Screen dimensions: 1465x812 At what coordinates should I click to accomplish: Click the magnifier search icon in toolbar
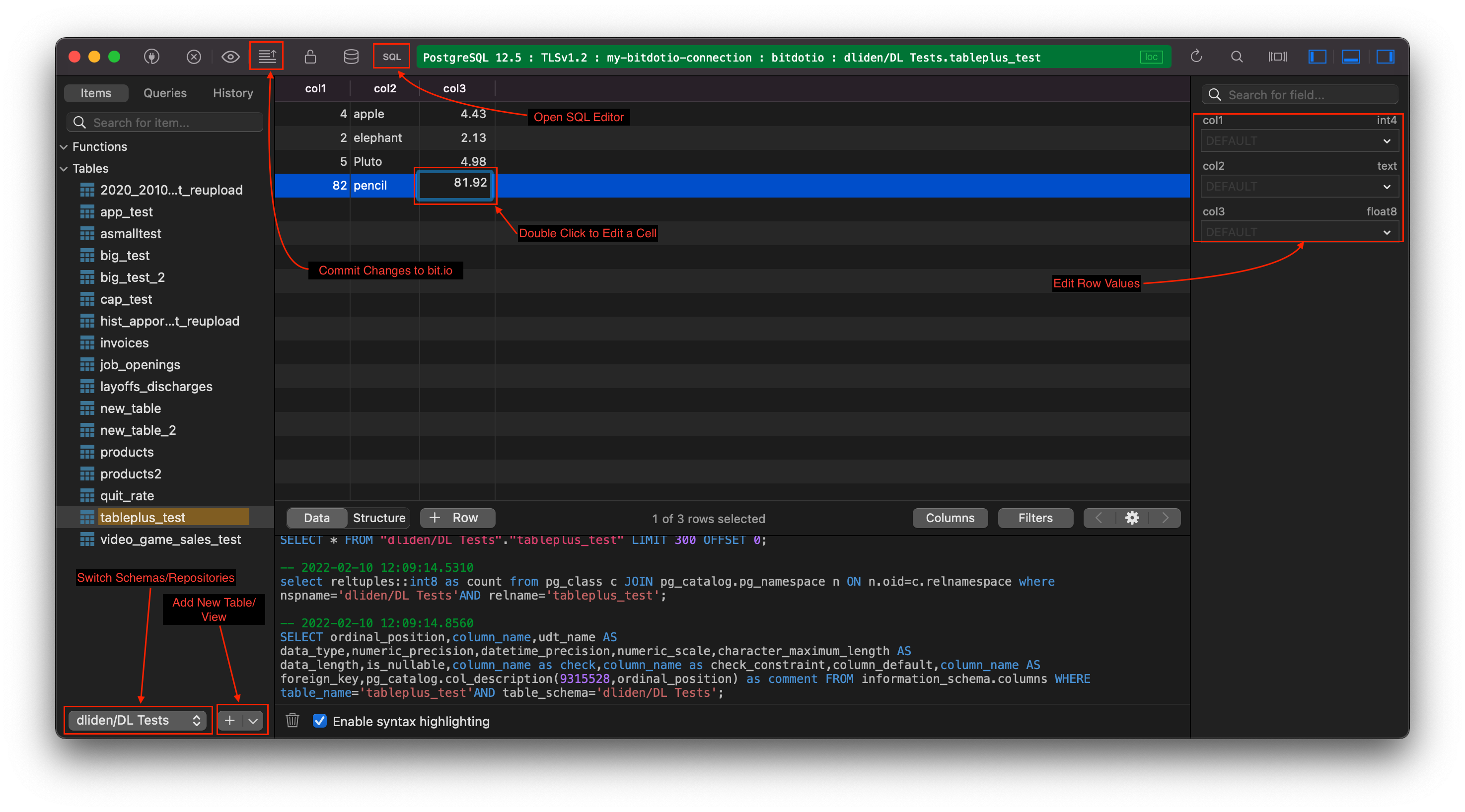tap(1237, 56)
